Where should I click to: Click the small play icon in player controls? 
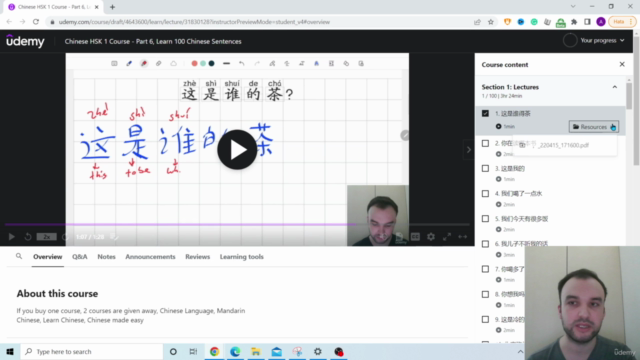11,237
